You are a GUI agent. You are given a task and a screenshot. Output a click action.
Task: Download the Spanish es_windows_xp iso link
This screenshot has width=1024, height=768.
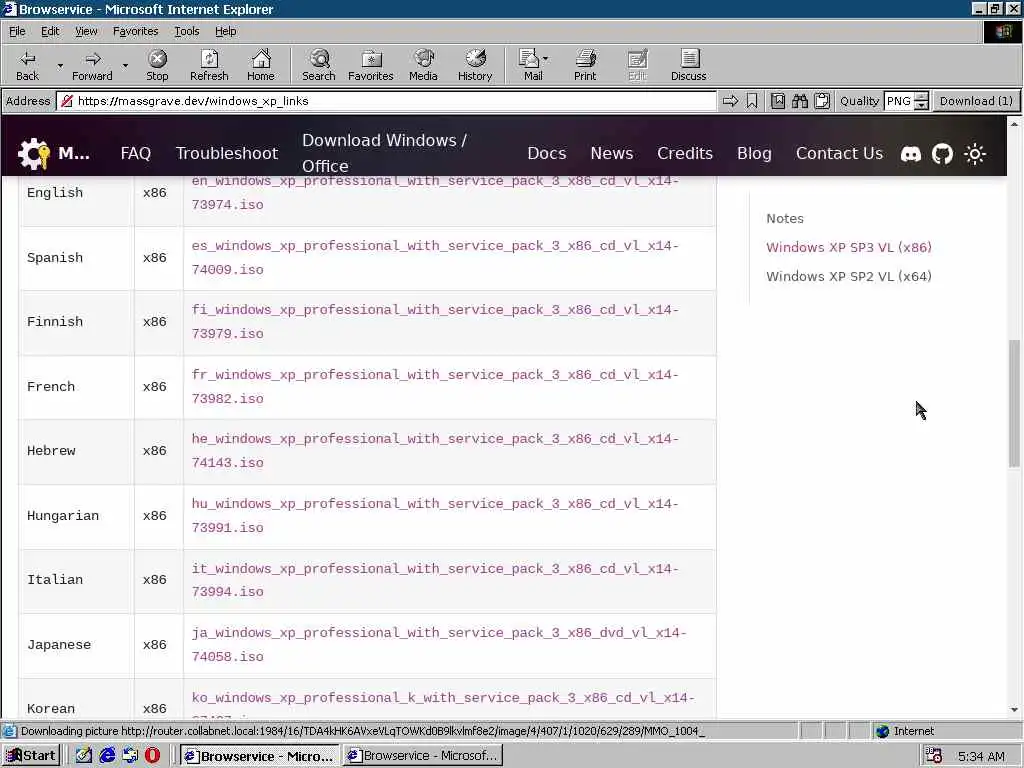435,257
